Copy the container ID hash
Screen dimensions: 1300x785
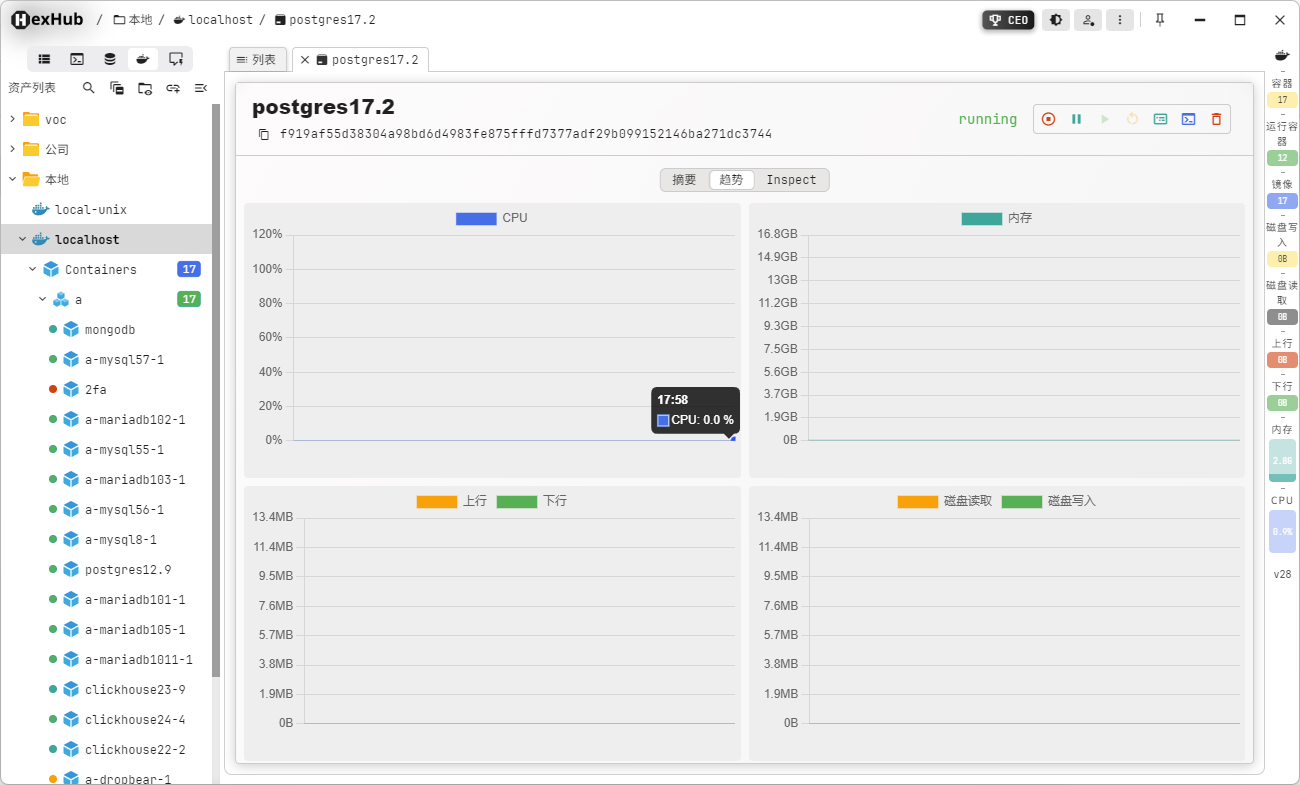264,134
